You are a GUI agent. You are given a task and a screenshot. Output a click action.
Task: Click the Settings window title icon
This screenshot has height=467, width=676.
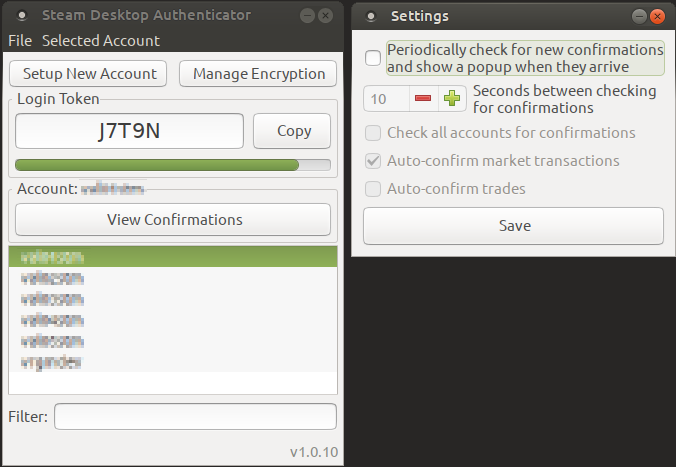point(371,17)
